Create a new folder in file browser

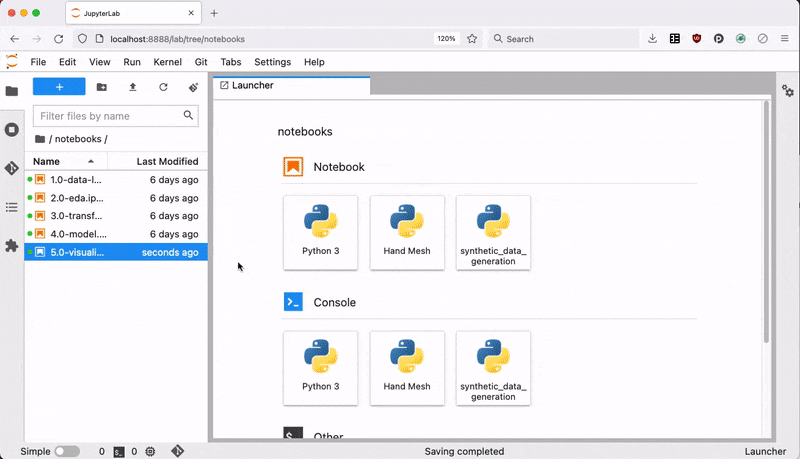102,87
